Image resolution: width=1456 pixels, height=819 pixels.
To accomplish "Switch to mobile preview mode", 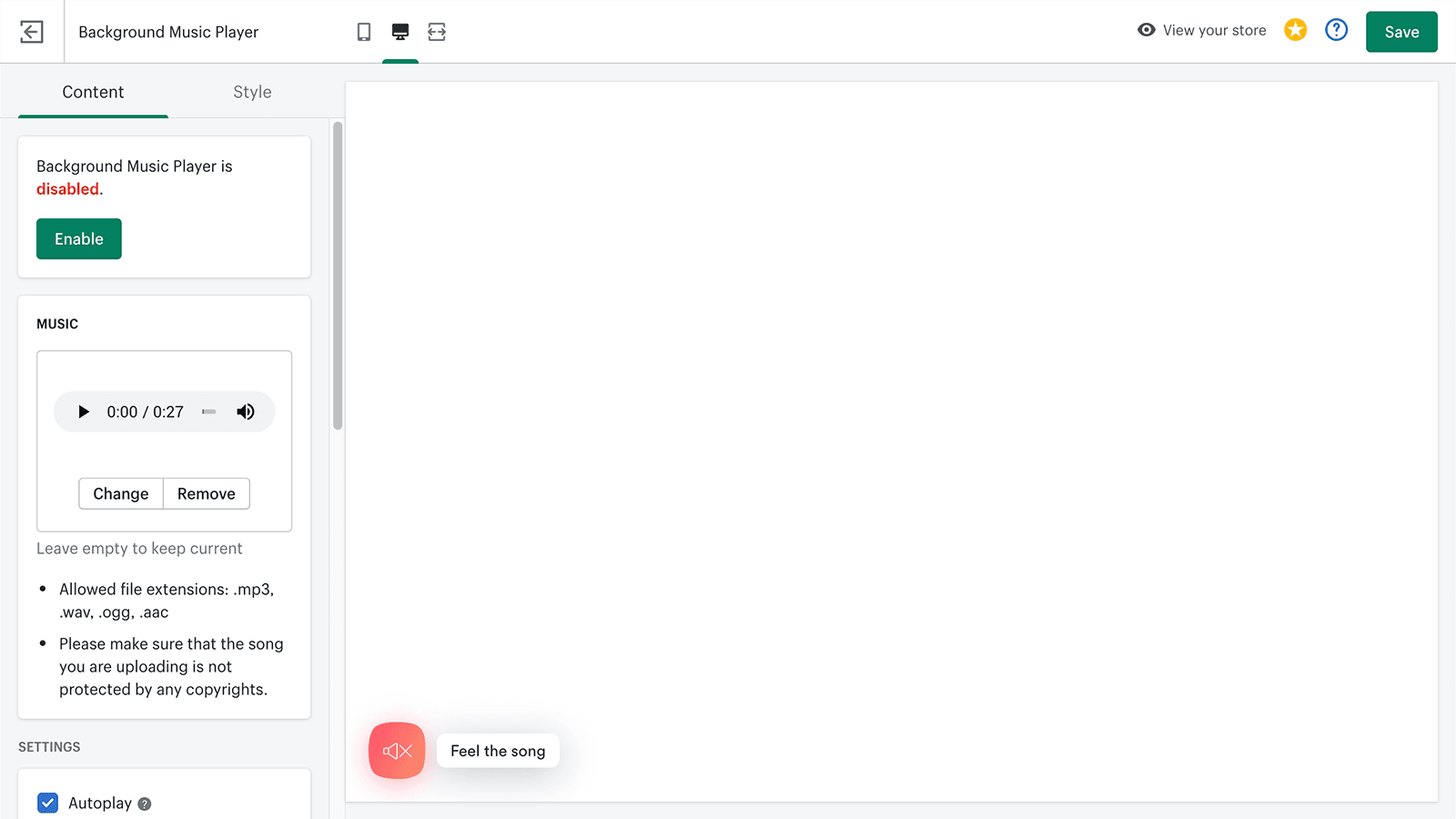I will (364, 31).
